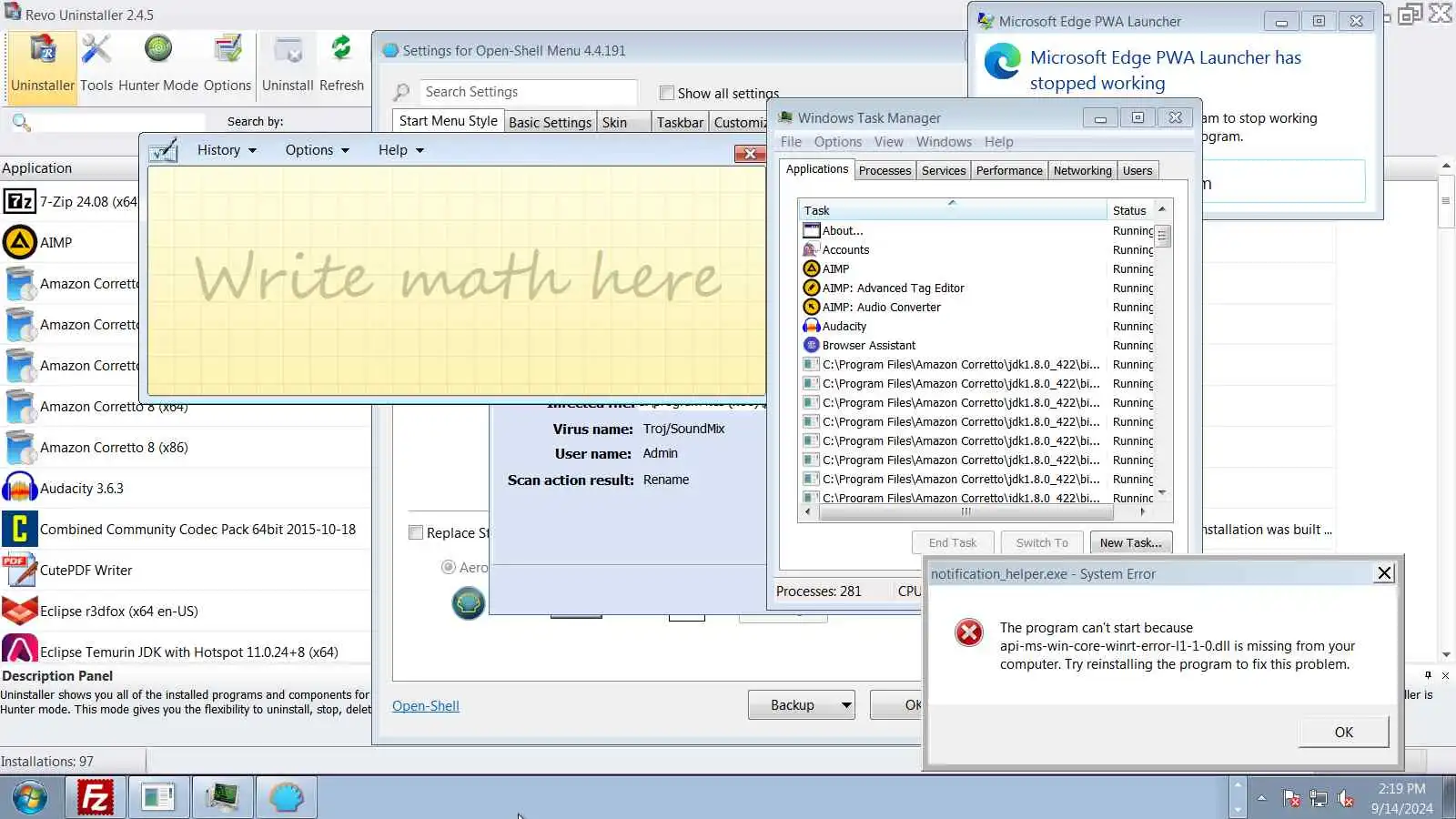Open the View menu in Task Manager
The height and width of the screenshot is (819, 1456).
pyautogui.click(x=889, y=142)
